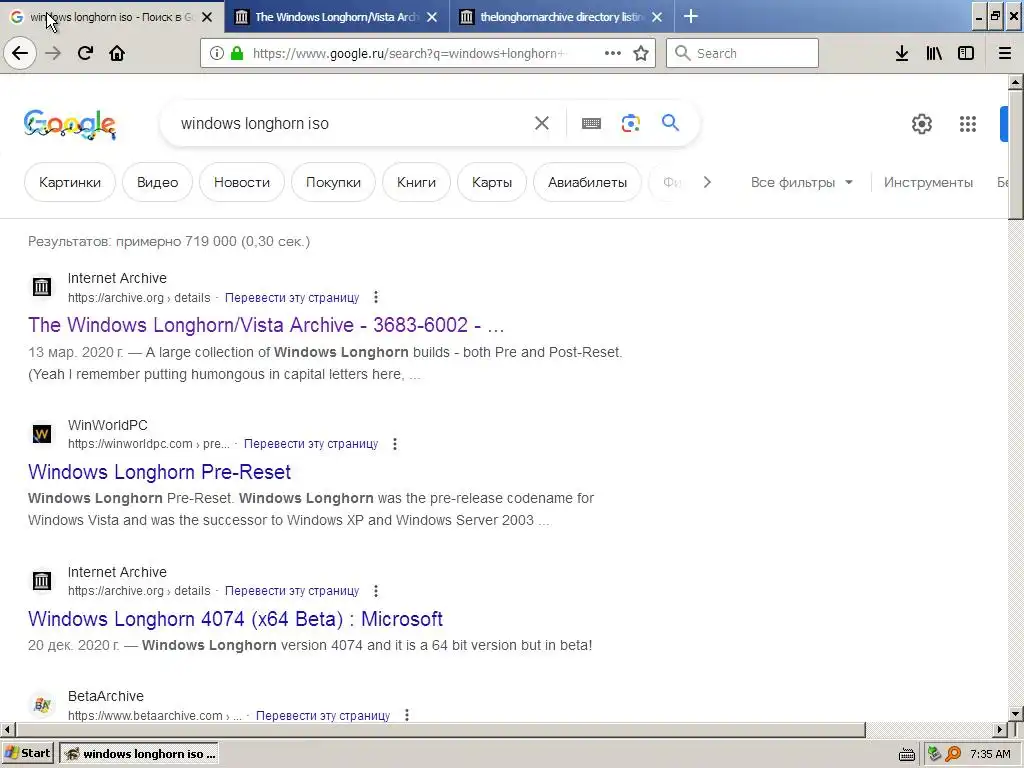Open a new browser tab
Image resolution: width=1024 pixels, height=768 pixels.
(691, 16)
